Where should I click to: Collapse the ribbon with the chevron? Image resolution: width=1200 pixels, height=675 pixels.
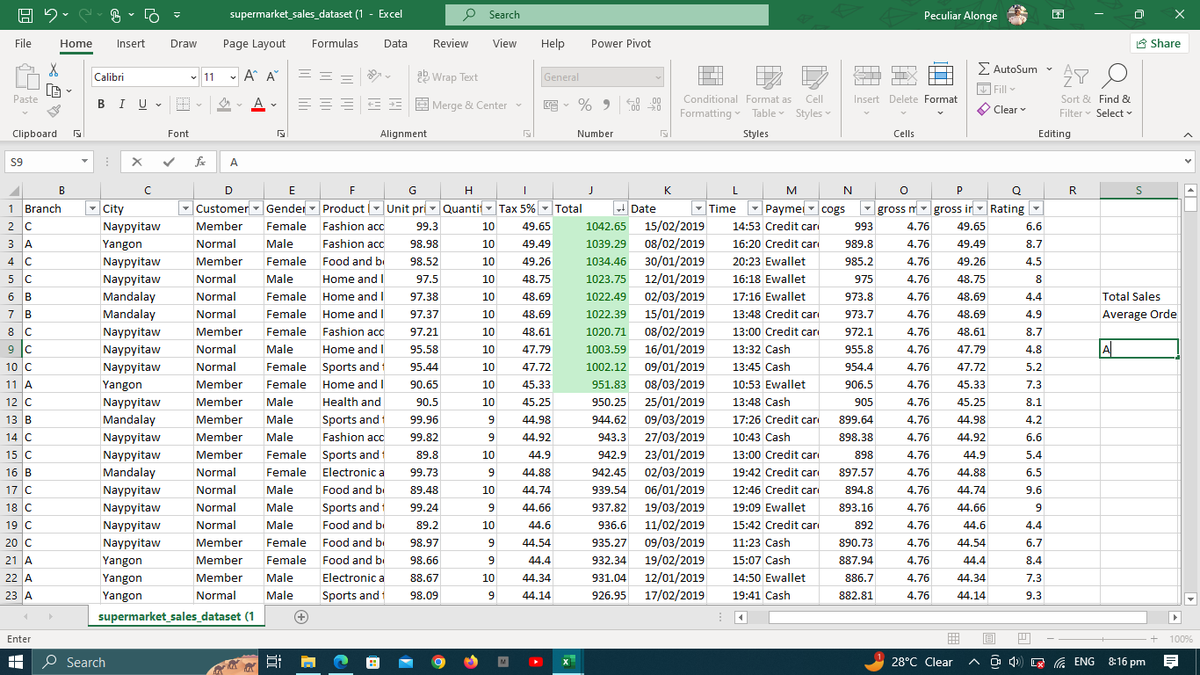click(1188, 134)
